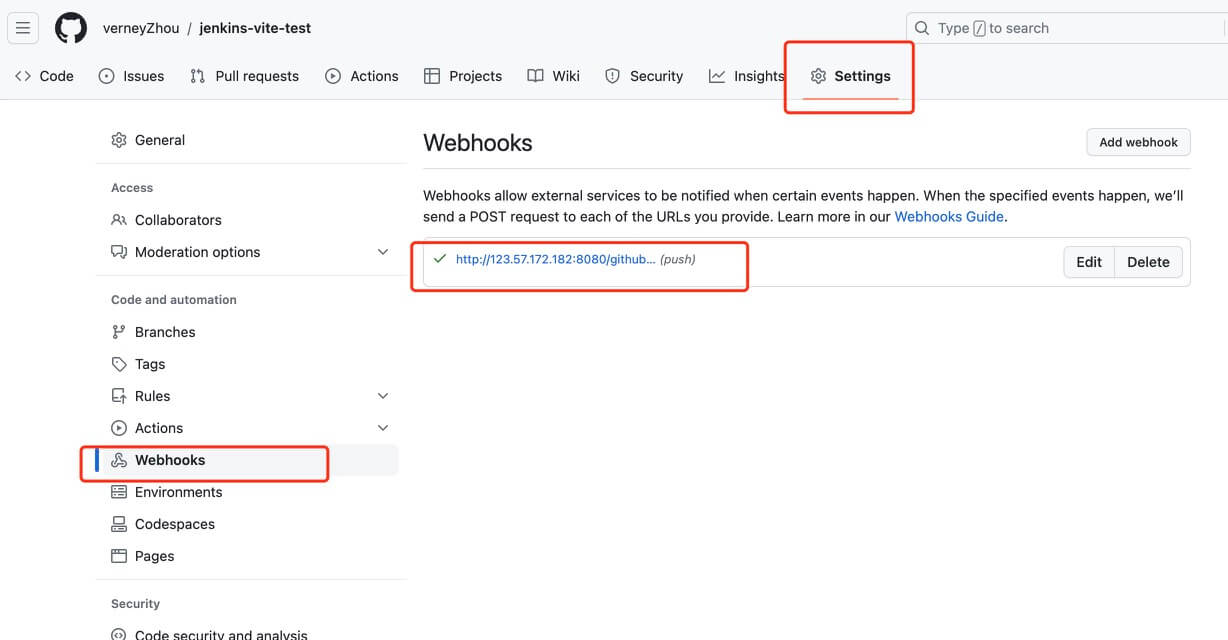Image resolution: width=1228 pixels, height=640 pixels.
Task: Switch to the Pull requests tab
Action: point(244,76)
